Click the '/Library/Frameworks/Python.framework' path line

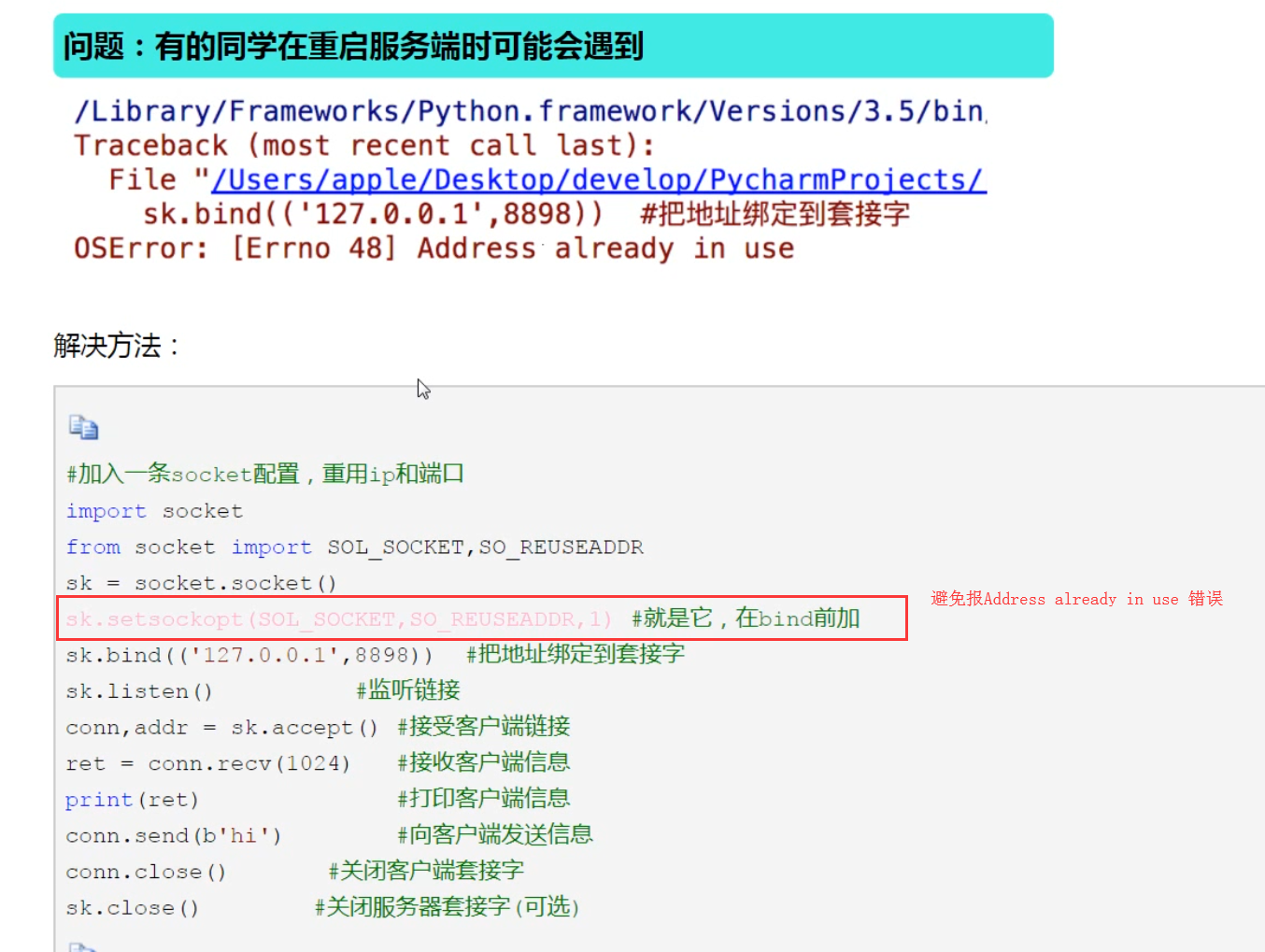coord(530,111)
